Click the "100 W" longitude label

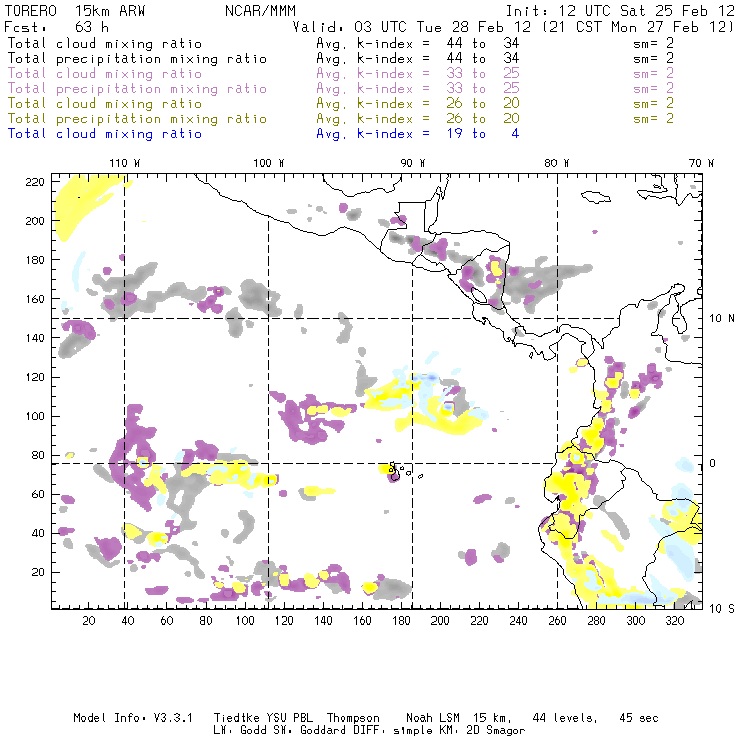coord(269,163)
